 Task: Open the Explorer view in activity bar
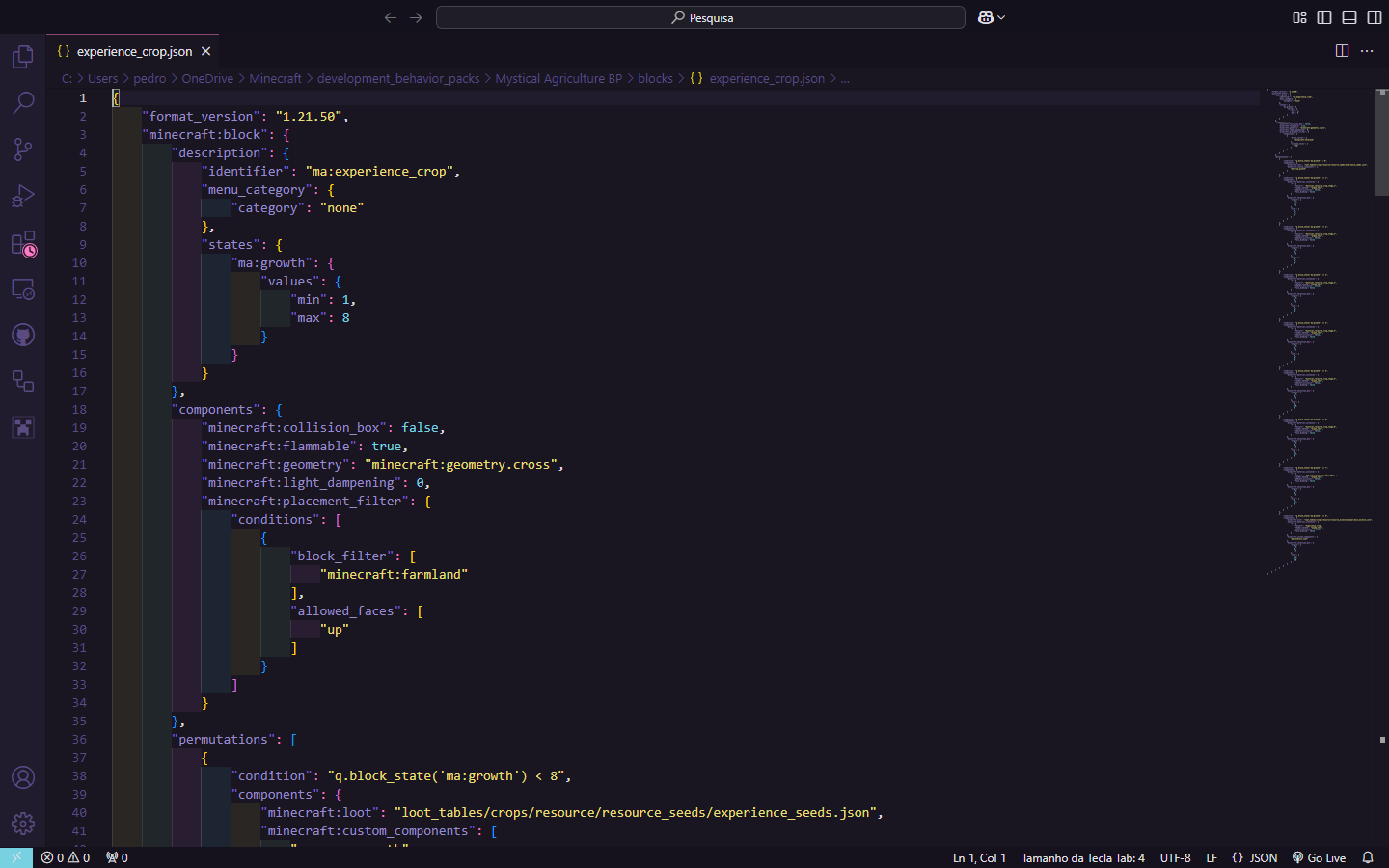tap(23, 57)
